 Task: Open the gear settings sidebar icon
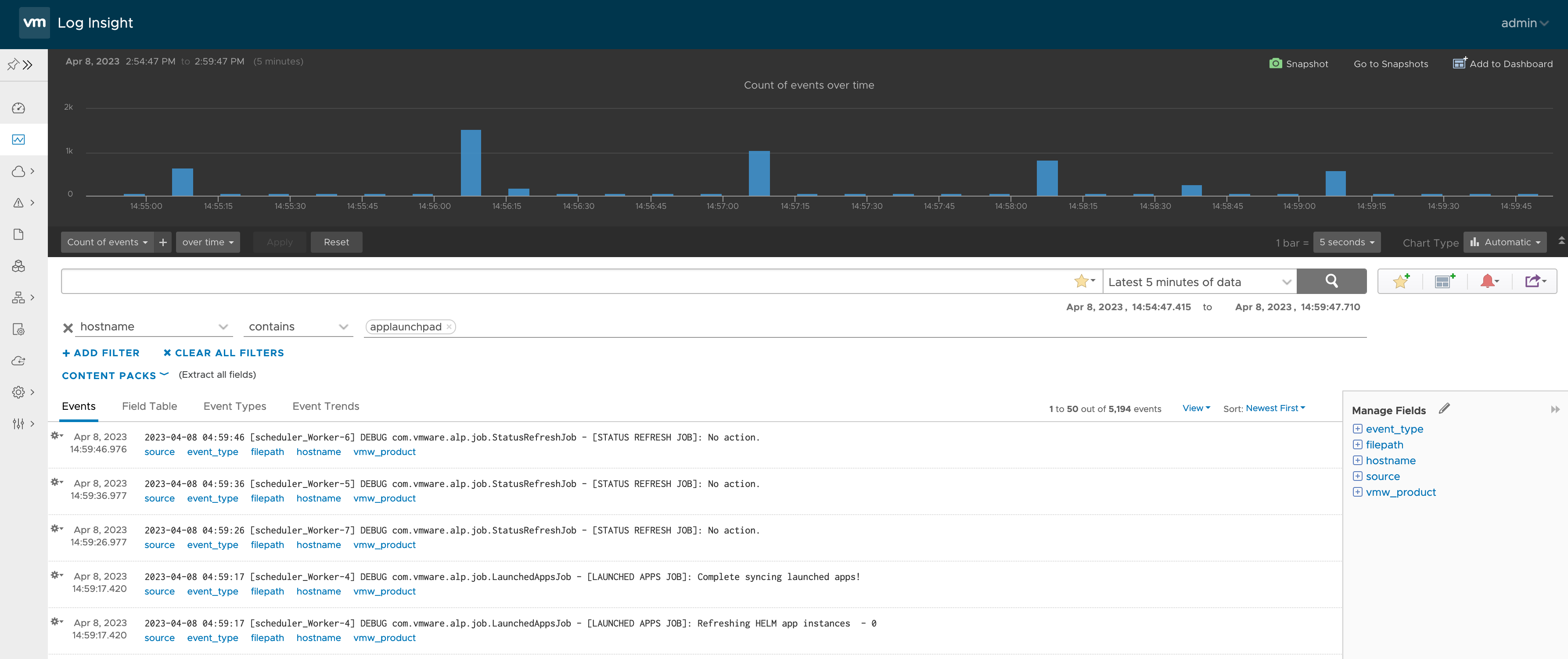tap(18, 393)
